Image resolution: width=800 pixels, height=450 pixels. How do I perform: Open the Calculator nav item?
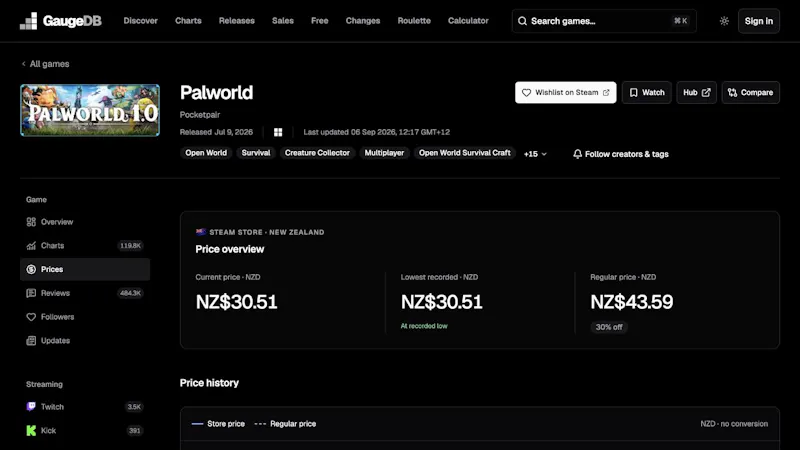click(468, 21)
